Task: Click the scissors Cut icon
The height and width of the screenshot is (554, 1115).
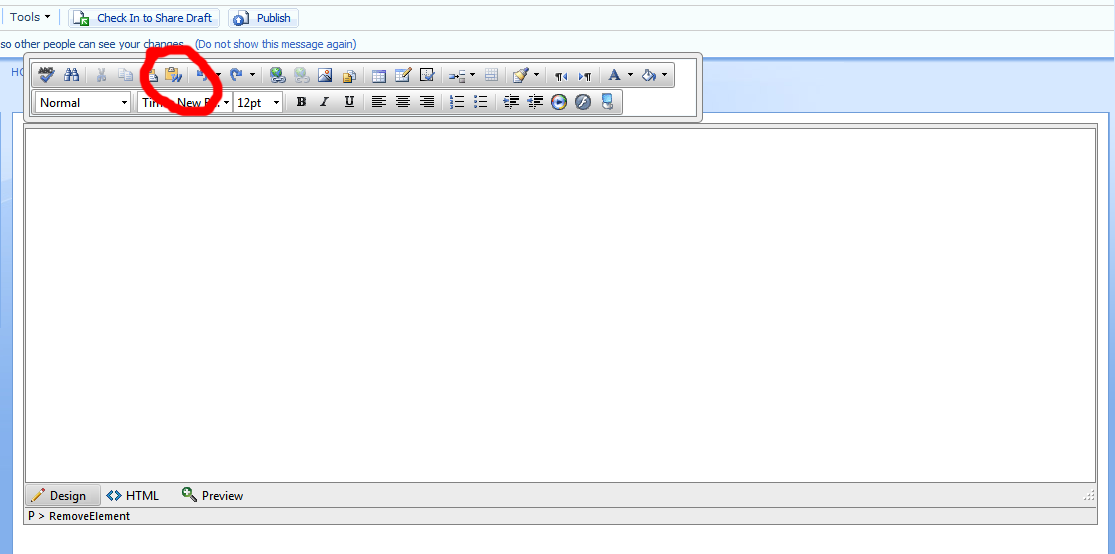Action: pos(101,75)
